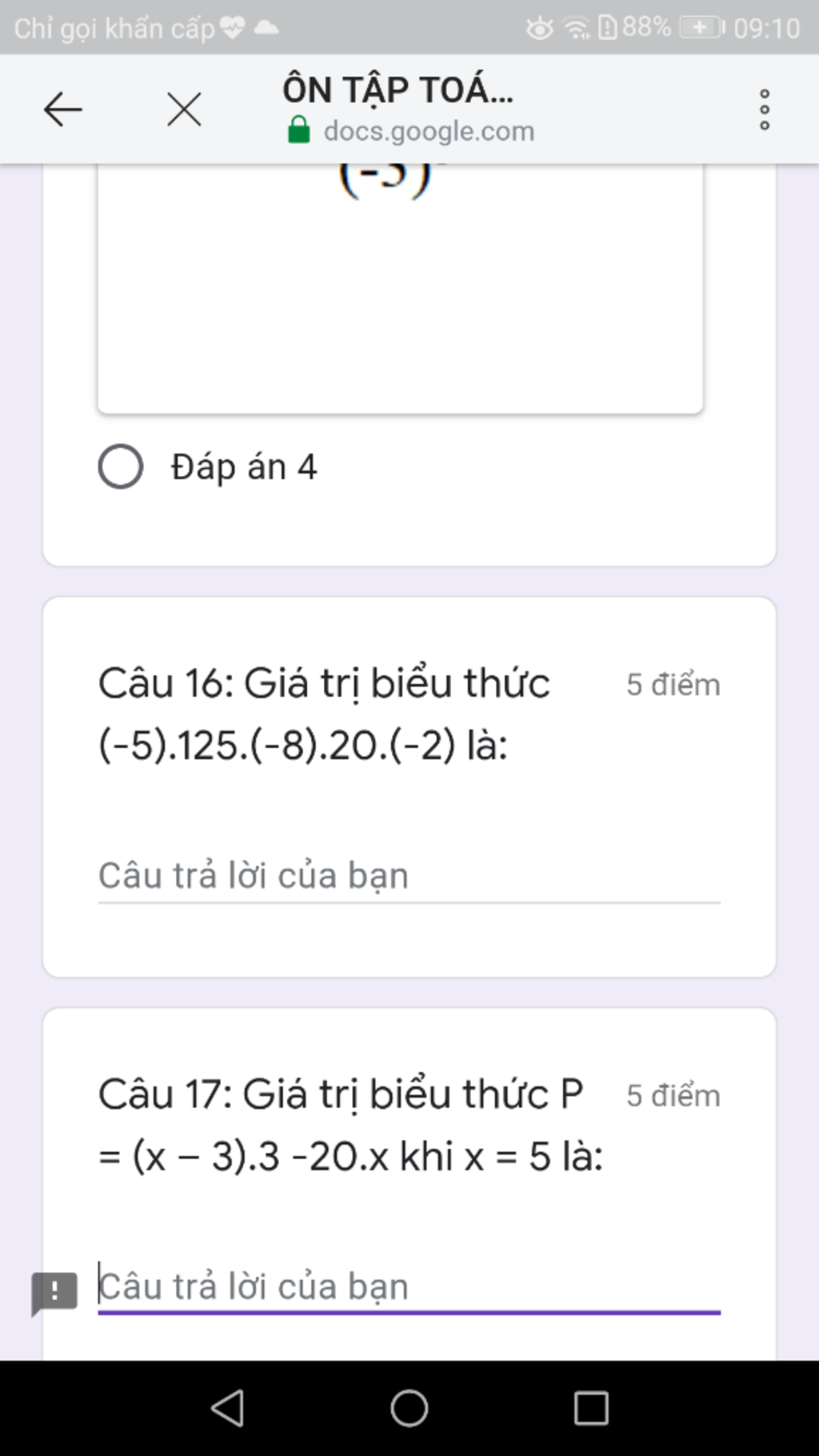Image resolution: width=819 pixels, height=1456 pixels.
Task: Open the three-dot overflow menu
Action: (x=765, y=110)
